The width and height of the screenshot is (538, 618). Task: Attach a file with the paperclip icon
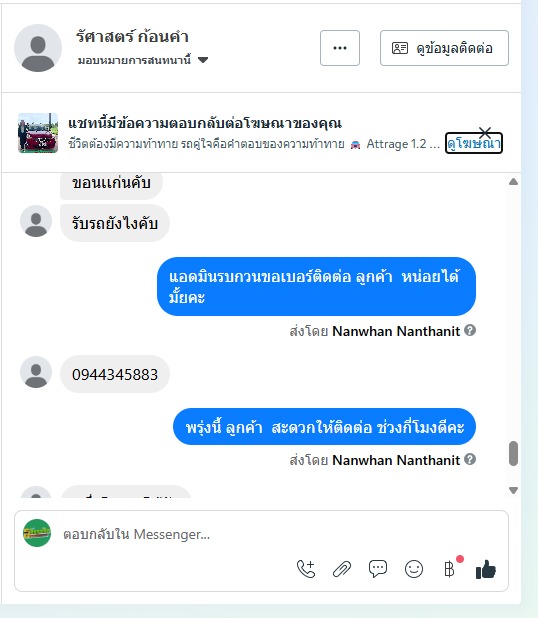tap(342, 569)
